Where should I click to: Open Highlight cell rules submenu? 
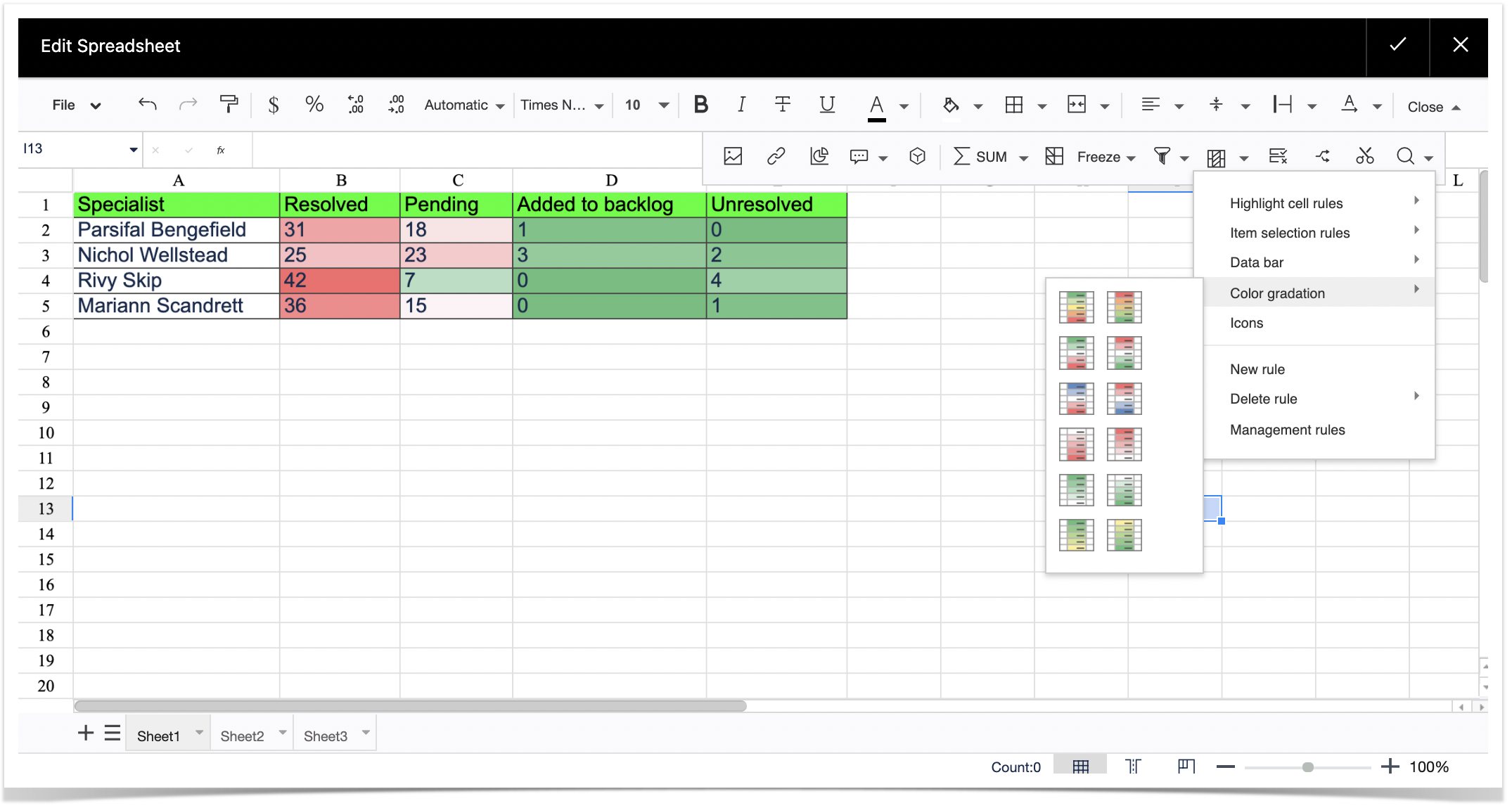pos(1286,203)
